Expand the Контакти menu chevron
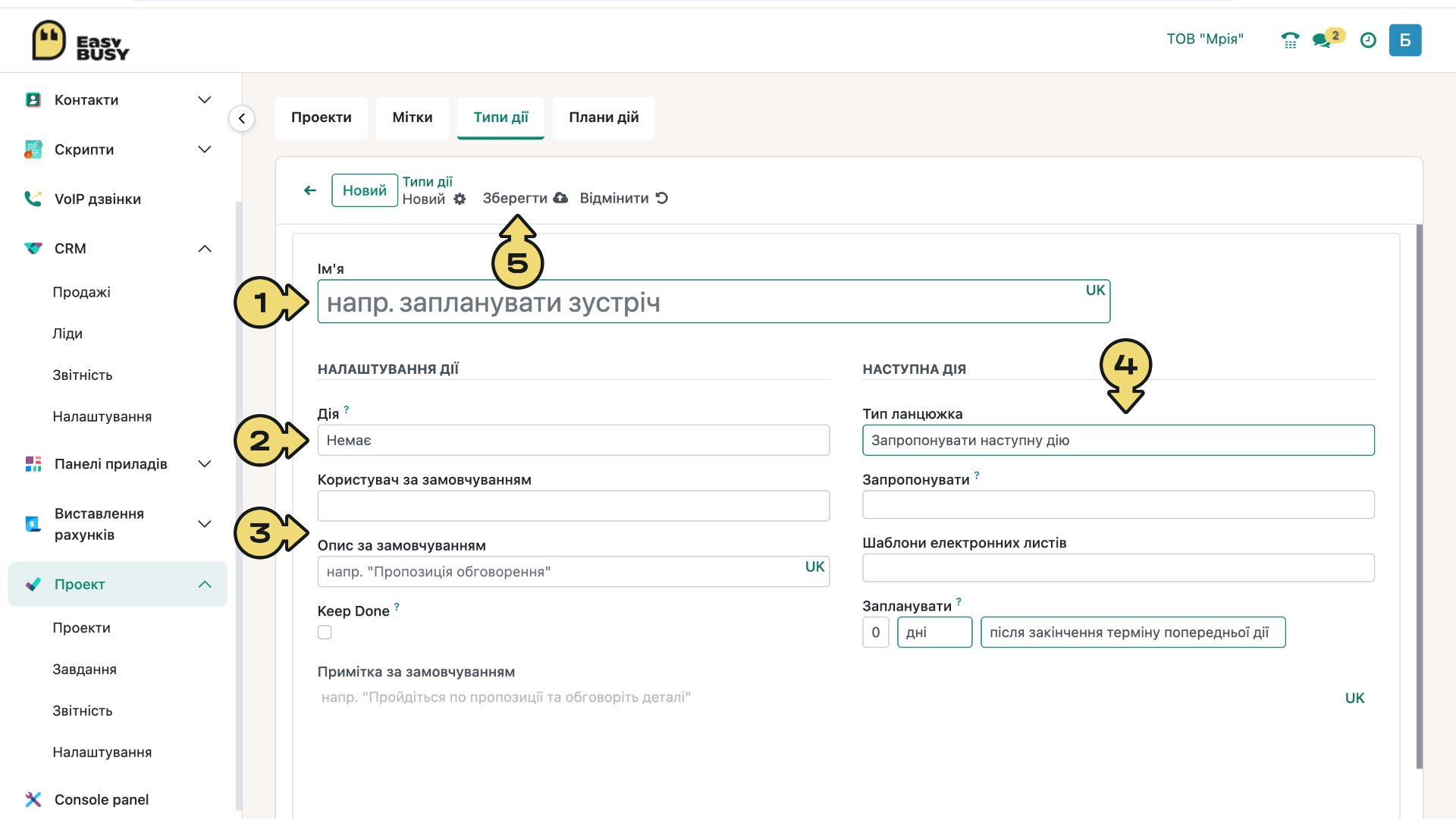Screen dimensions: 1456x819 point(205,100)
